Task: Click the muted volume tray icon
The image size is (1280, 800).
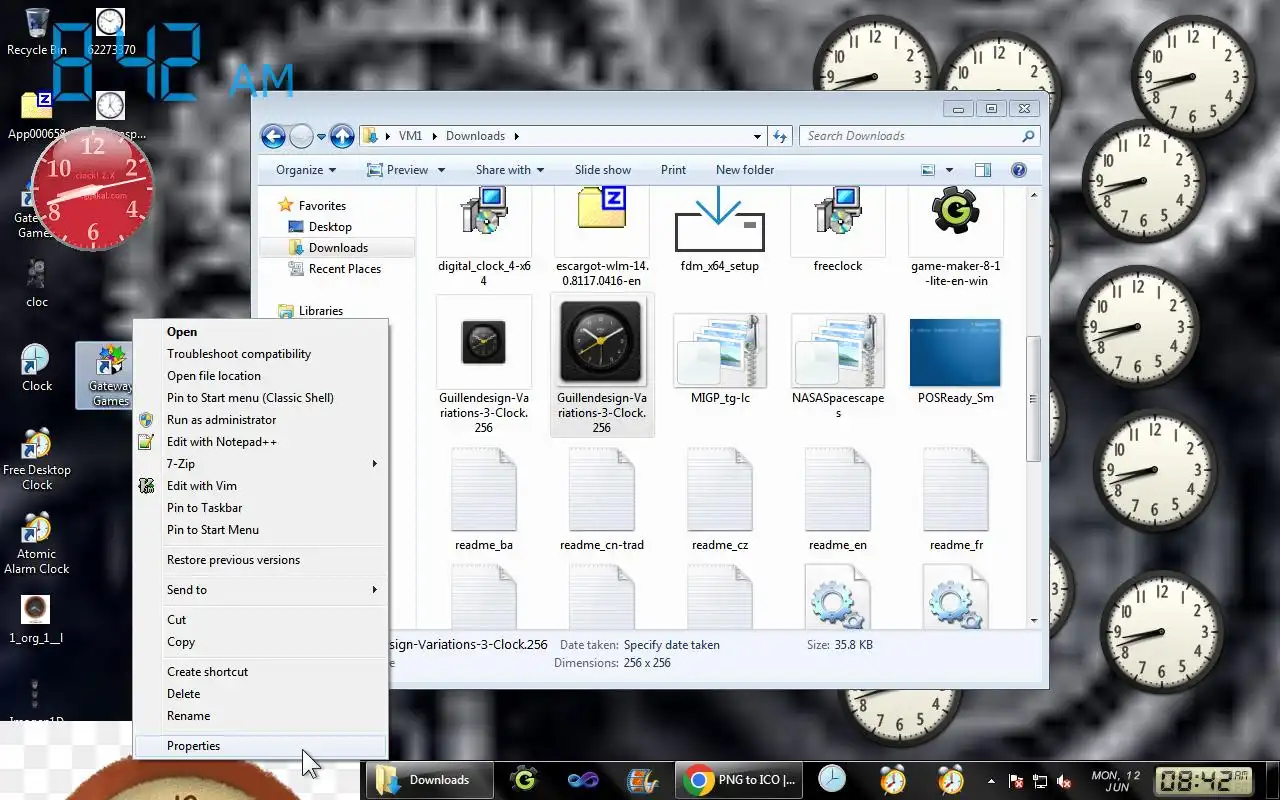Action: point(1064,781)
